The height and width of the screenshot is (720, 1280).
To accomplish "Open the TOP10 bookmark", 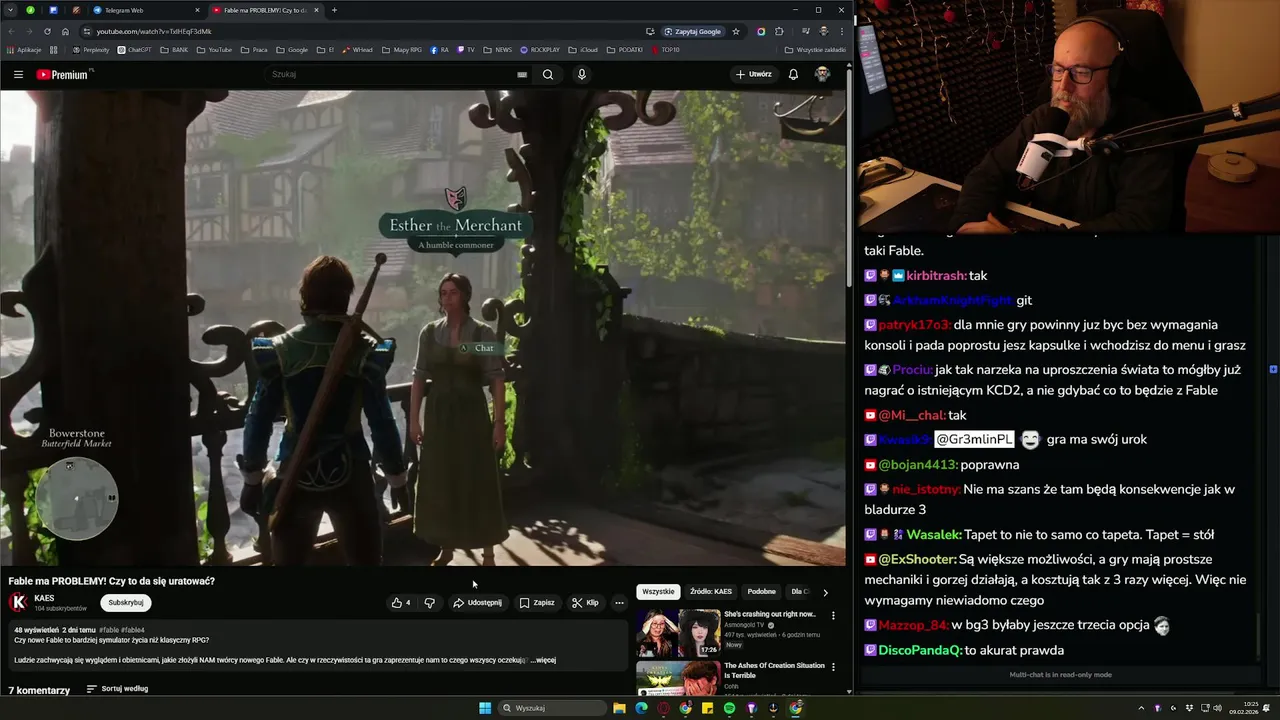I will (665, 49).
